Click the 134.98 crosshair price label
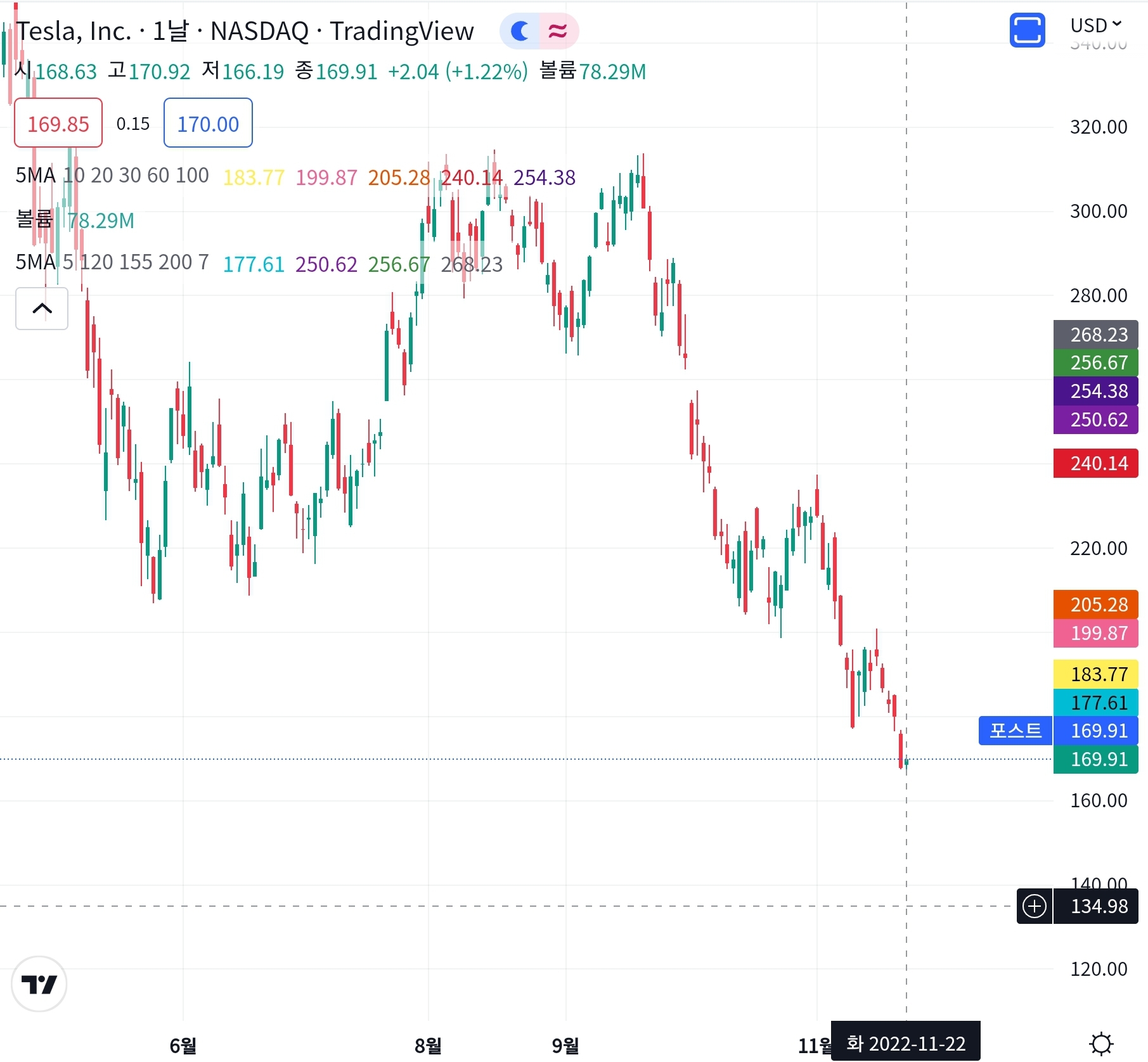The image size is (1148, 1062). [1096, 906]
